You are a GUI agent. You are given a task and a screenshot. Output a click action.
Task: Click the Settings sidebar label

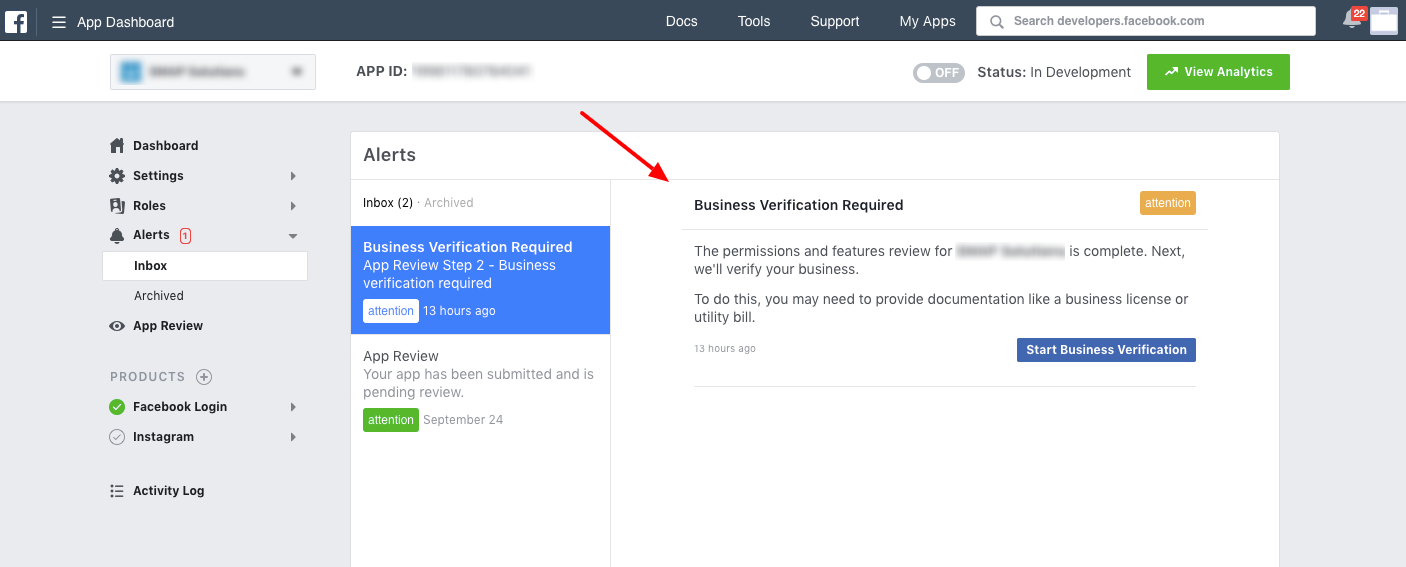159,176
